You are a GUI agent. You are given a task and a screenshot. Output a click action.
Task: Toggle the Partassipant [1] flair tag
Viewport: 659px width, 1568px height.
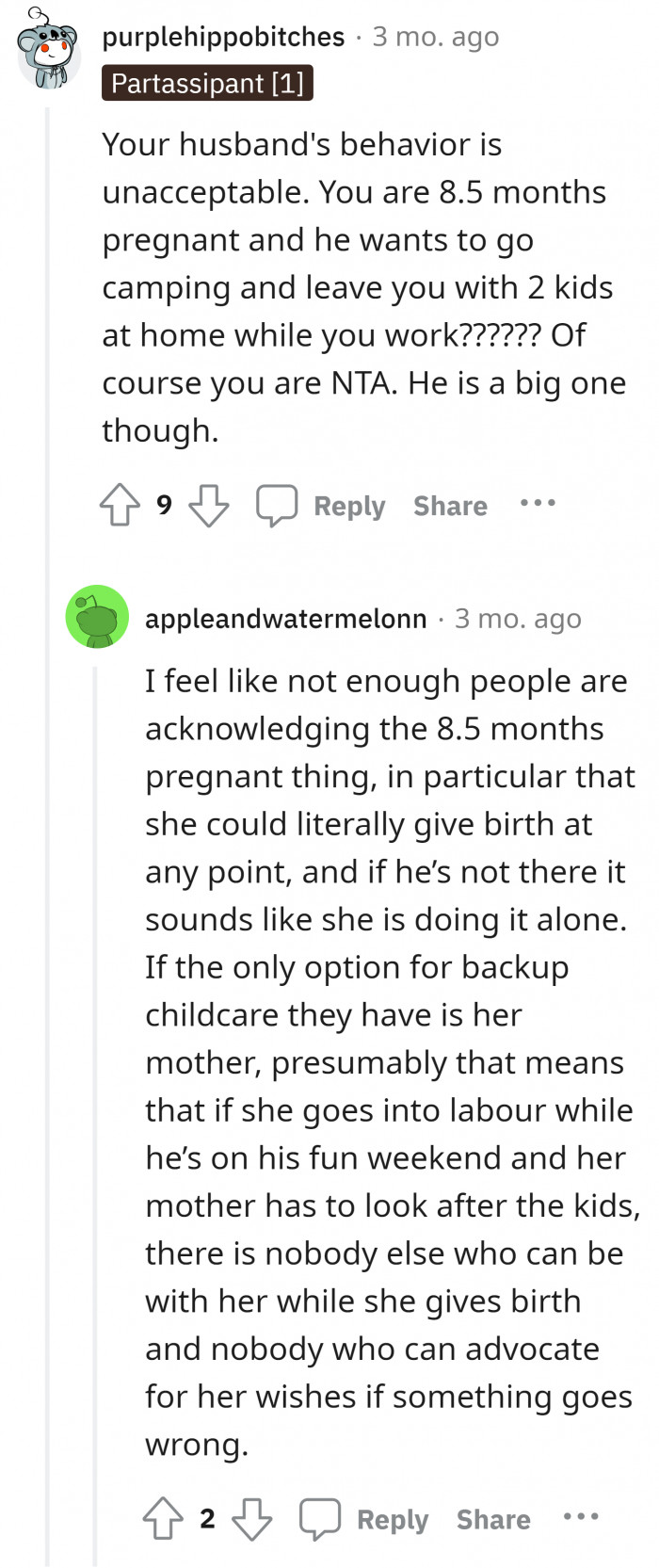pyautogui.click(x=207, y=83)
